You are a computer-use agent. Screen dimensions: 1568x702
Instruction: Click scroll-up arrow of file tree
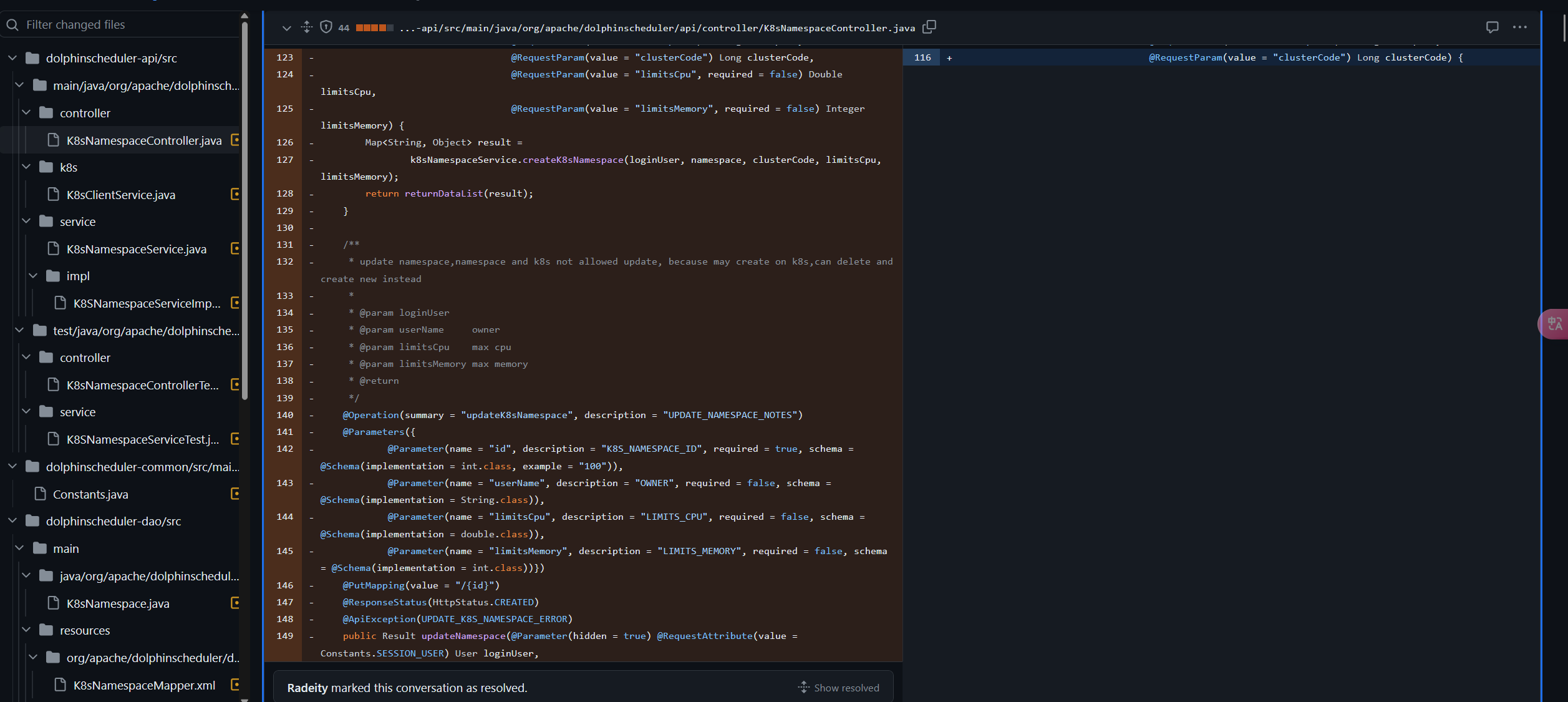[x=244, y=16]
